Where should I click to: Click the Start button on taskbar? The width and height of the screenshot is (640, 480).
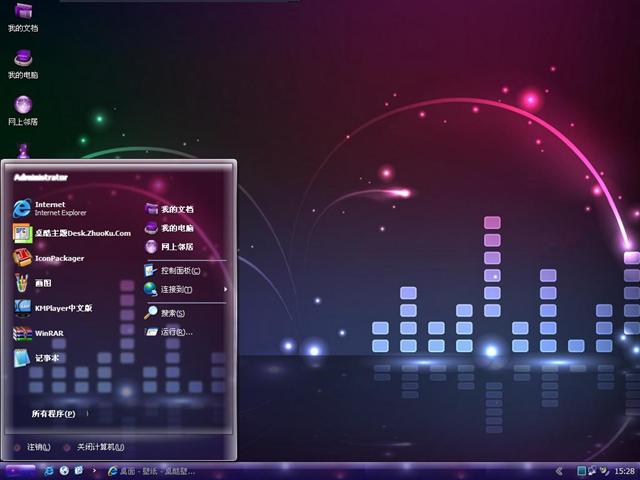coord(18,471)
